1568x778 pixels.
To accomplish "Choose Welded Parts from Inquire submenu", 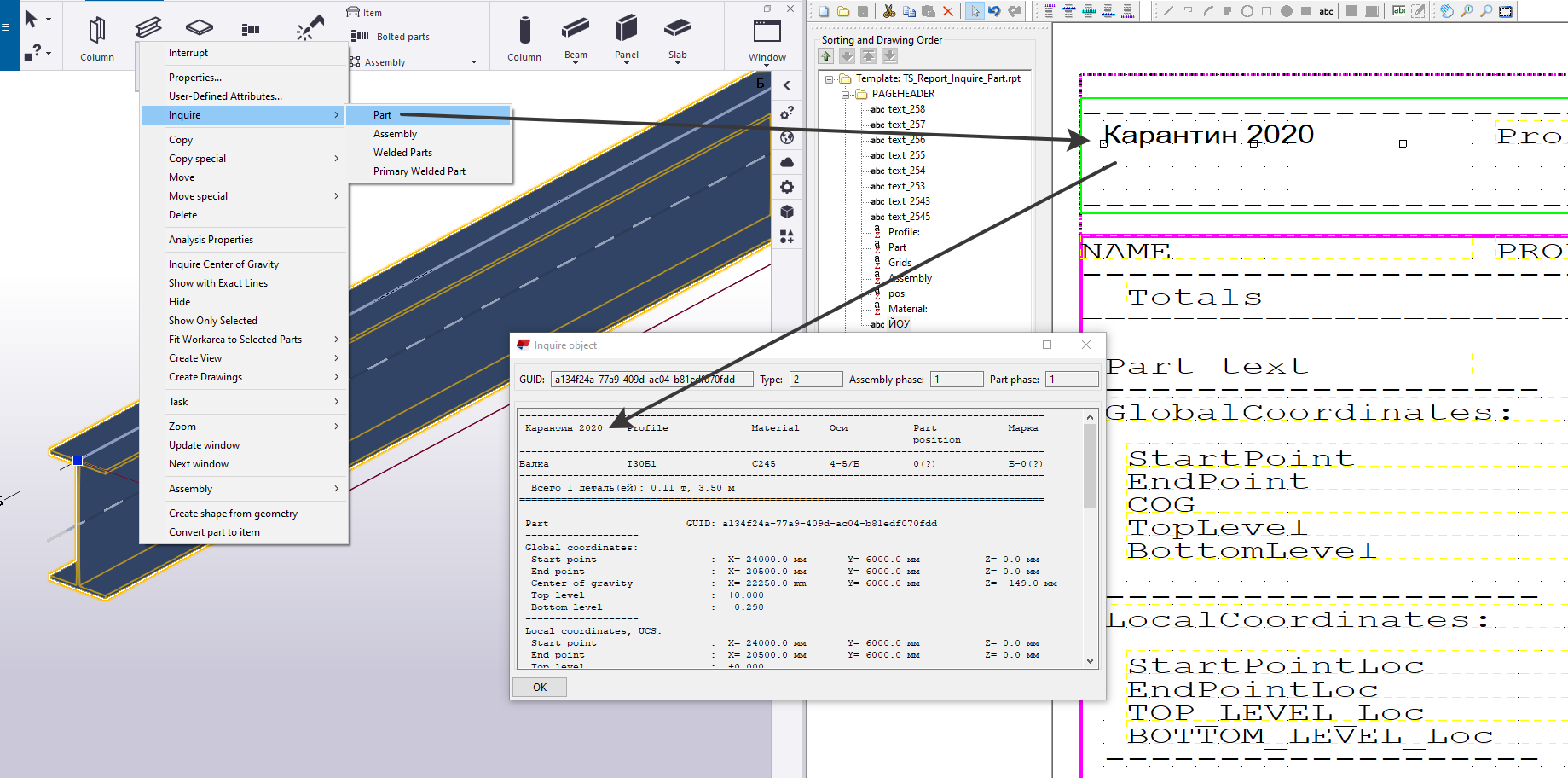I will pyautogui.click(x=402, y=153).
